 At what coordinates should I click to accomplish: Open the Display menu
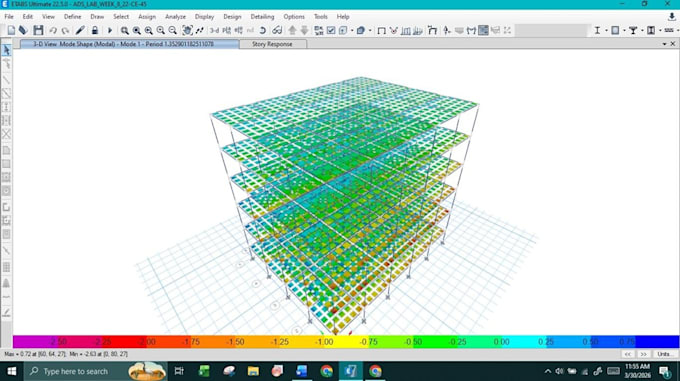tap(204, 16)
